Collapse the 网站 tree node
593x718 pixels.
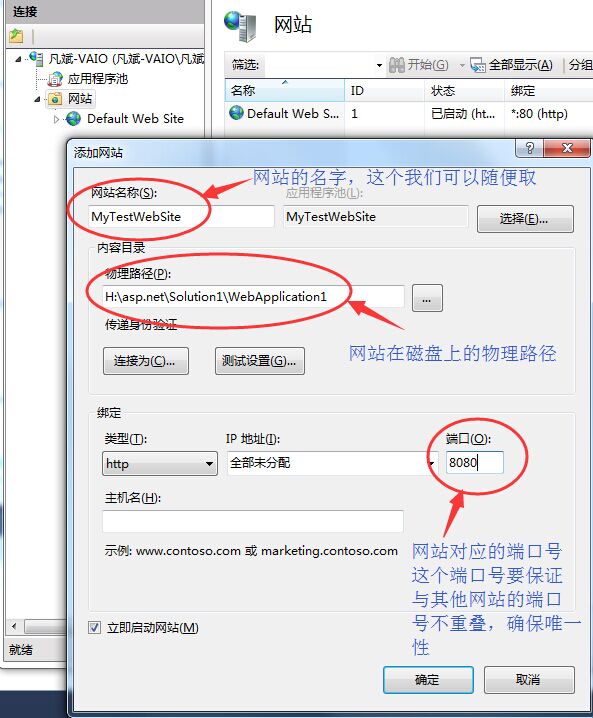pos(37,99)
